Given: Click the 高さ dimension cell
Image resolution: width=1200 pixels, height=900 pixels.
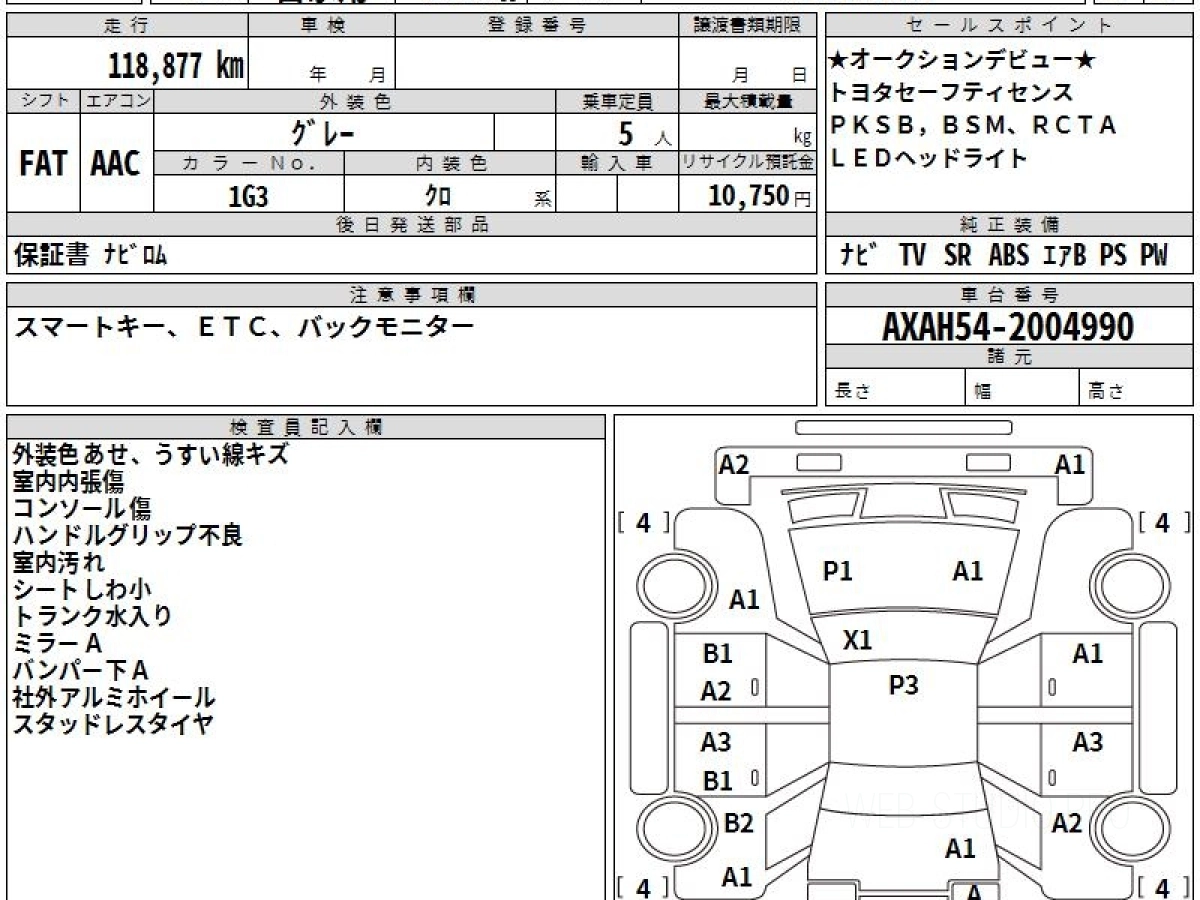Looking at the screenshot, I should [1137, 388].
